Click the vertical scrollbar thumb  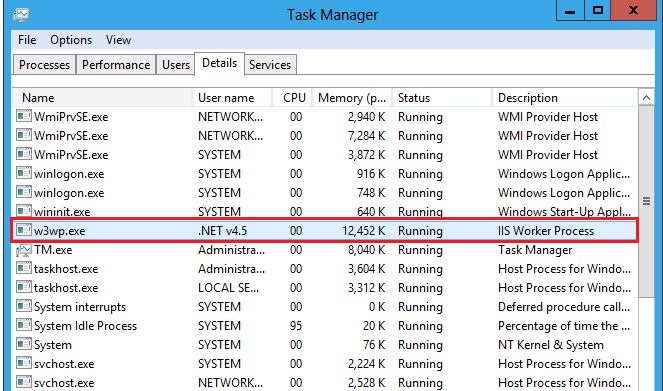click(x=646, y=201)
